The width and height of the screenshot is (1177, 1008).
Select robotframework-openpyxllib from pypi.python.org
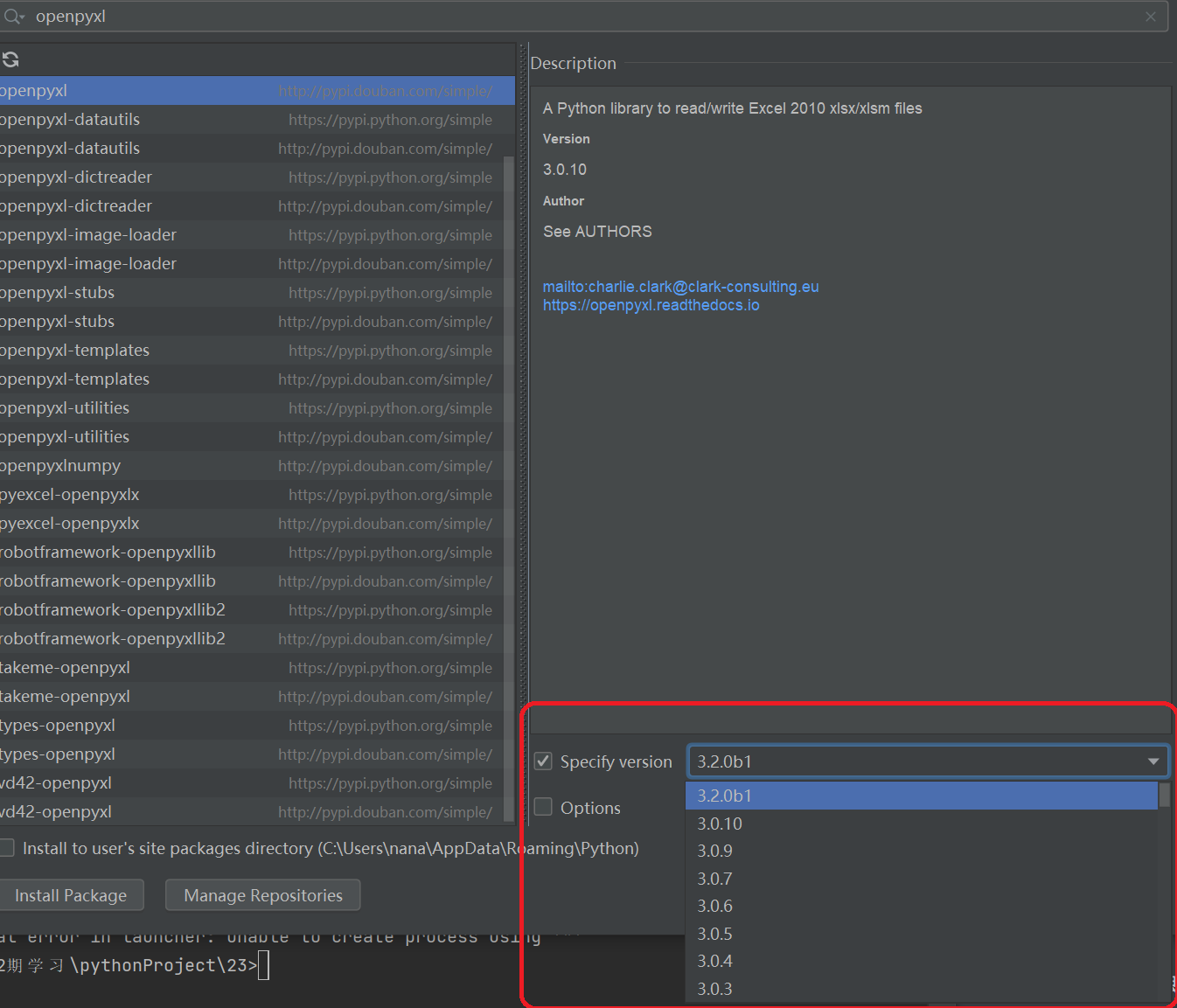tap(252, 553)
